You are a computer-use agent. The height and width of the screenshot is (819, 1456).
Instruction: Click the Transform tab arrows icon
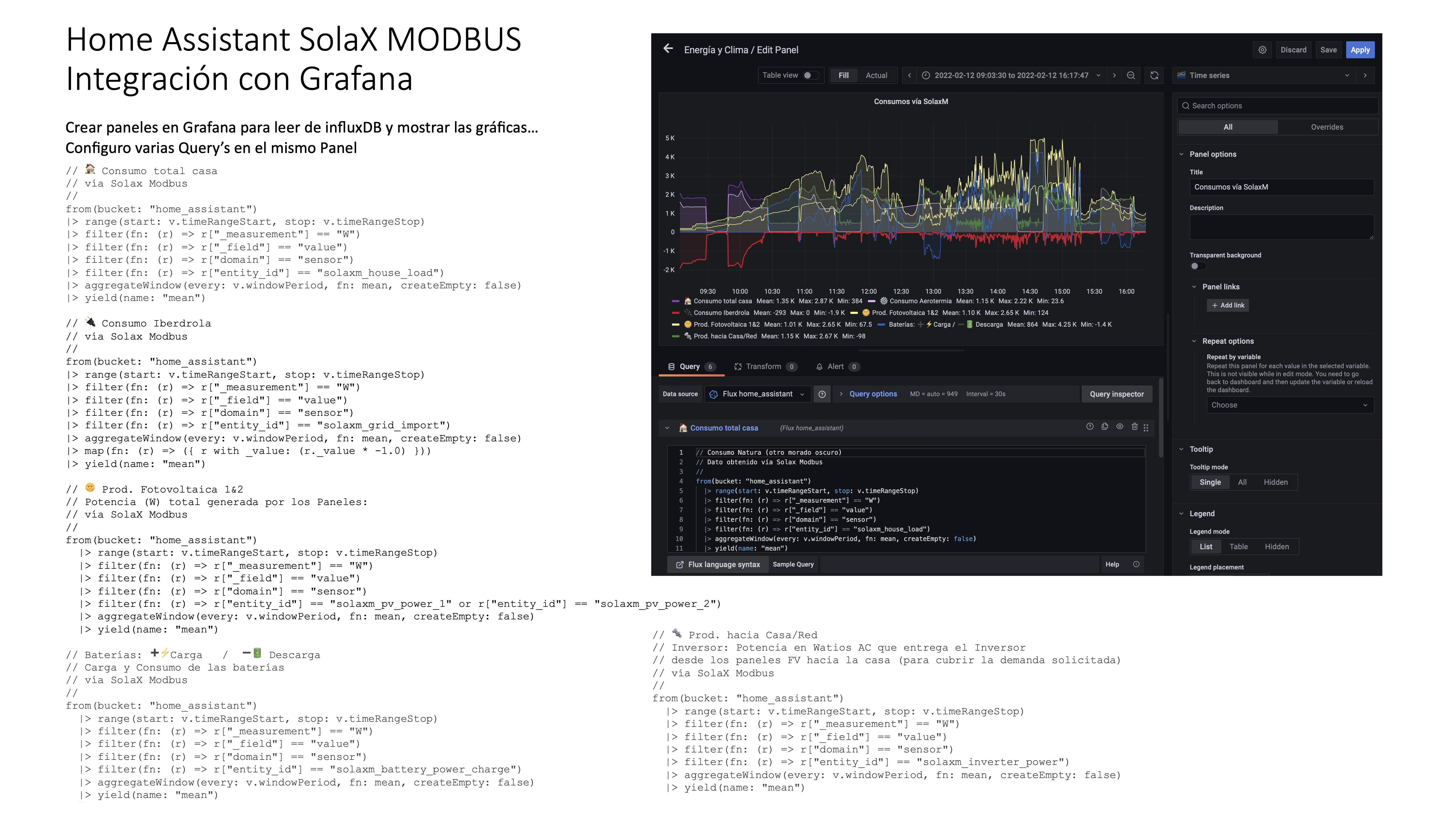[738, 366]
